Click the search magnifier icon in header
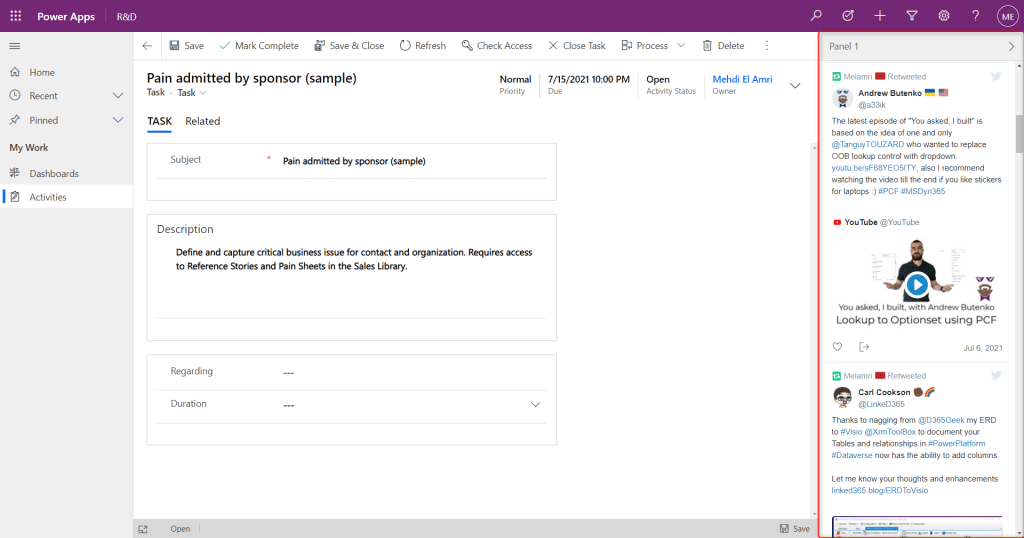The width and height of the screenshot is (1024, 538). coord(817,16)
